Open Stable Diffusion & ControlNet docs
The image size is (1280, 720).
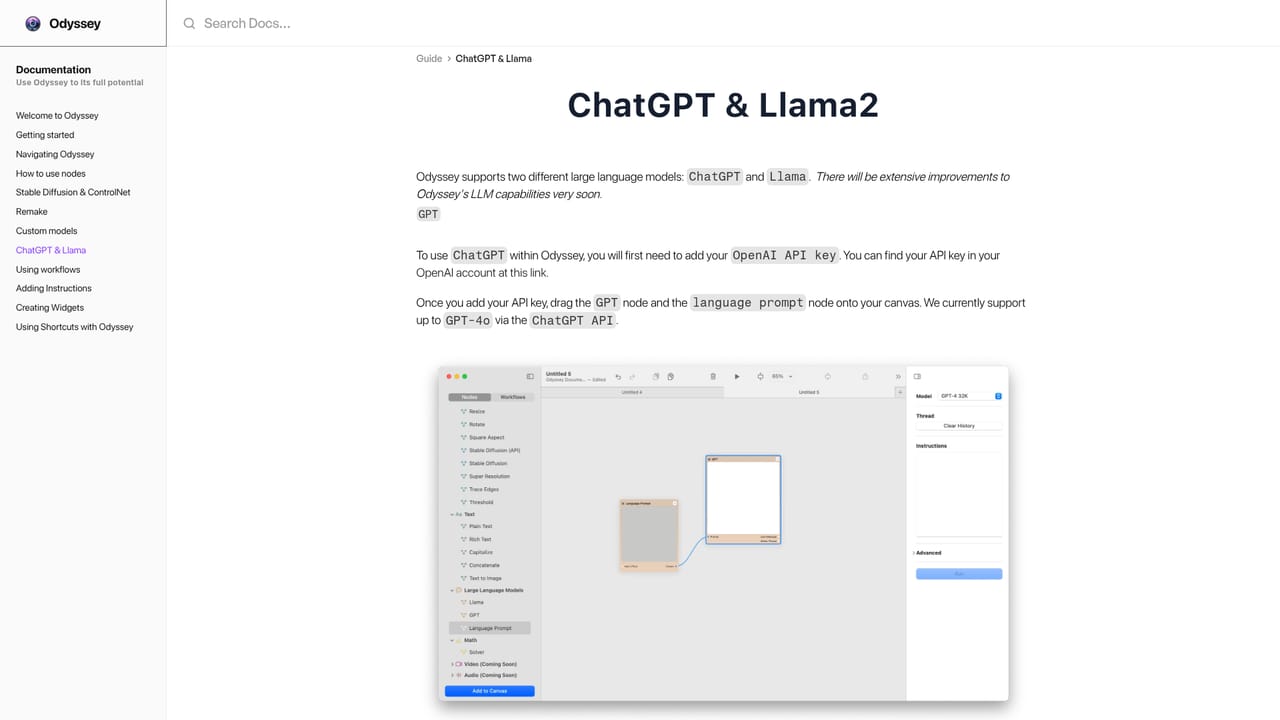[73, 192]
